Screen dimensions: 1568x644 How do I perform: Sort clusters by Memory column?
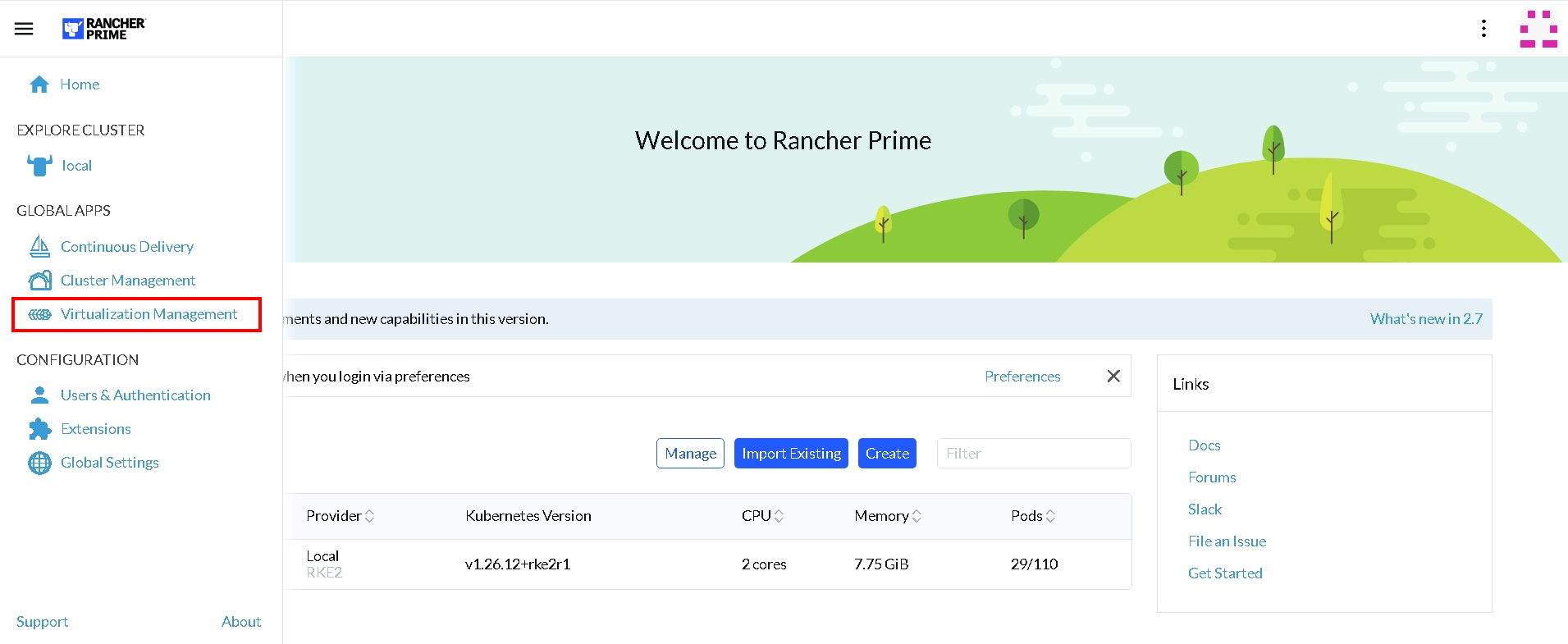coord(888,516)
